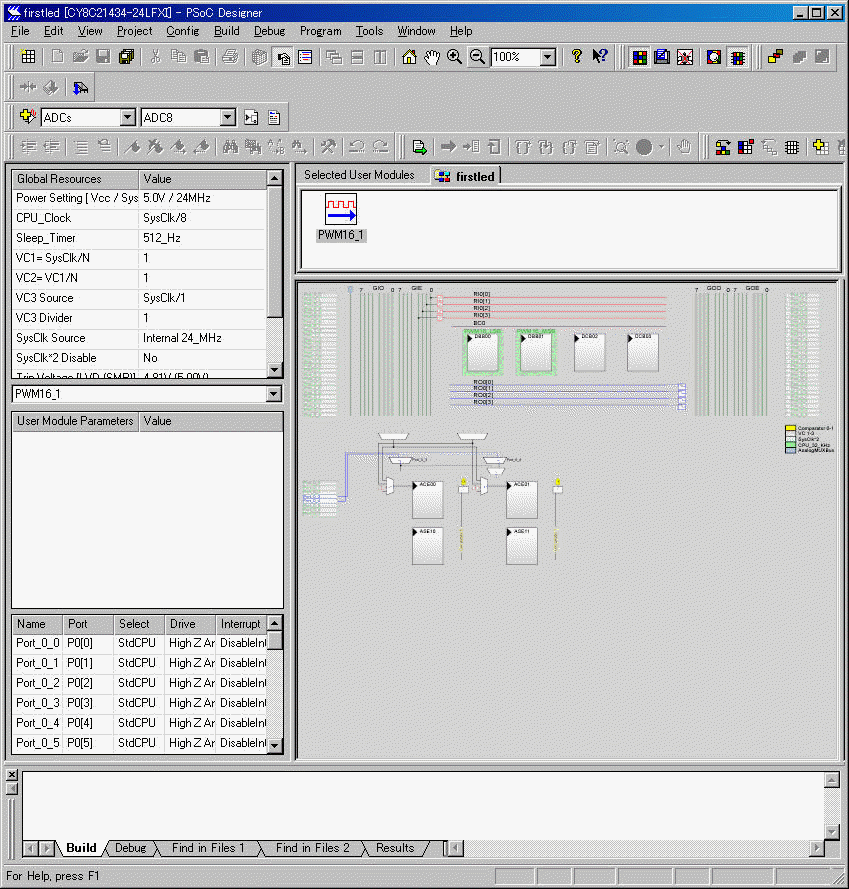Click the document with green arrow icon

420,147
